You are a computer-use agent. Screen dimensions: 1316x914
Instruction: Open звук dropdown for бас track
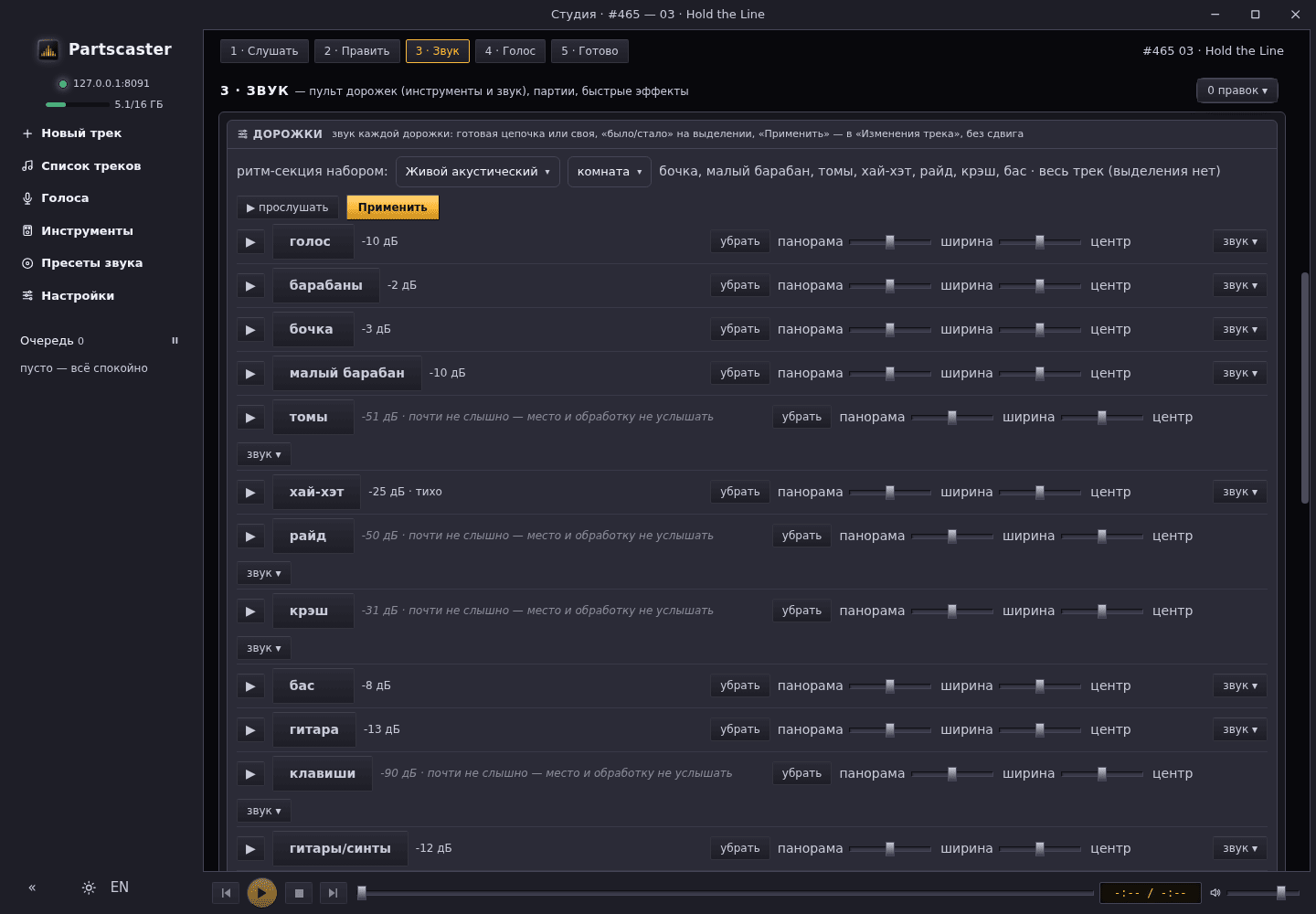click(x=1240, y=686)
